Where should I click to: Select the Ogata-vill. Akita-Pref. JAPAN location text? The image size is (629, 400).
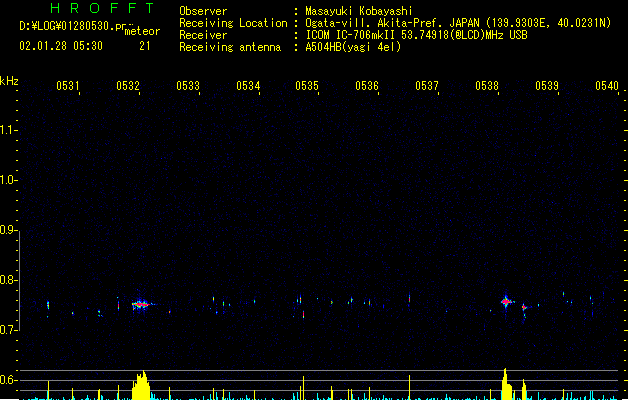pos(458,23)
